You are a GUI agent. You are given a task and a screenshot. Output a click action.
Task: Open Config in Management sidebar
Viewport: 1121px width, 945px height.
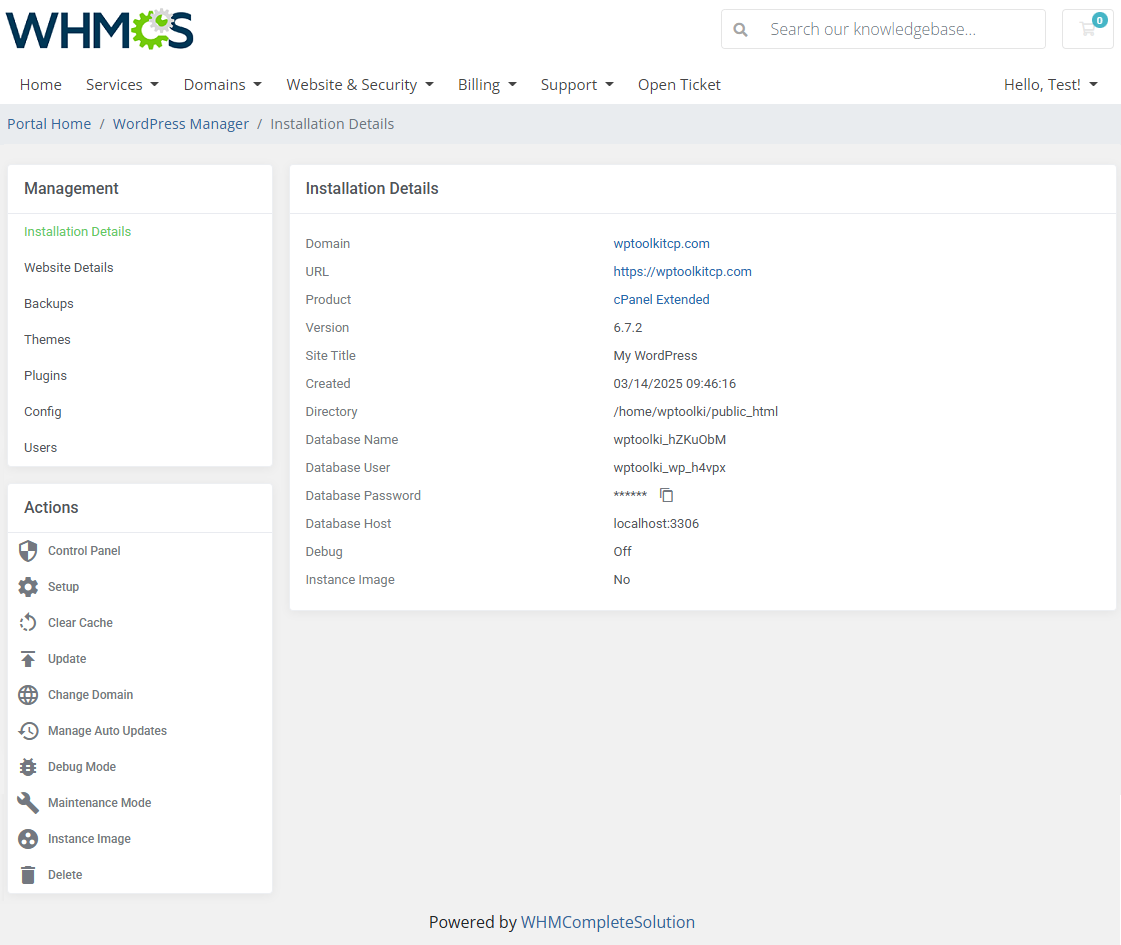pos(43,412)
